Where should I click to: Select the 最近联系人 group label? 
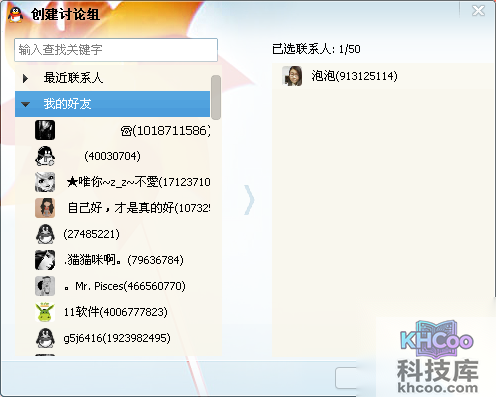coord(73,78)
